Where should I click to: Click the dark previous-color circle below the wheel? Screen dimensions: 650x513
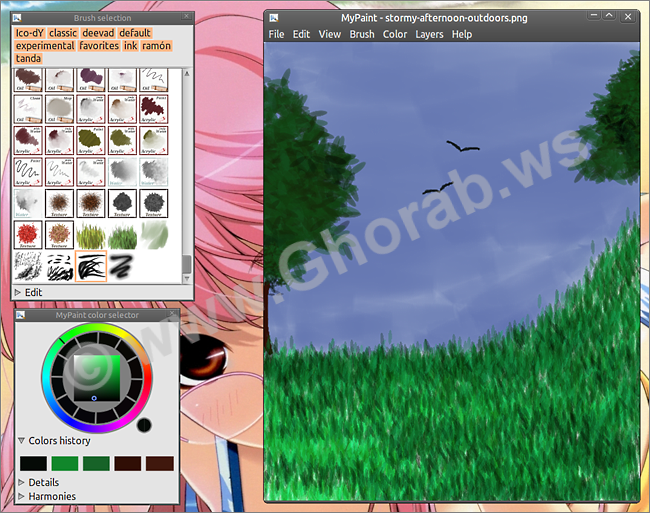pos(144,425)
